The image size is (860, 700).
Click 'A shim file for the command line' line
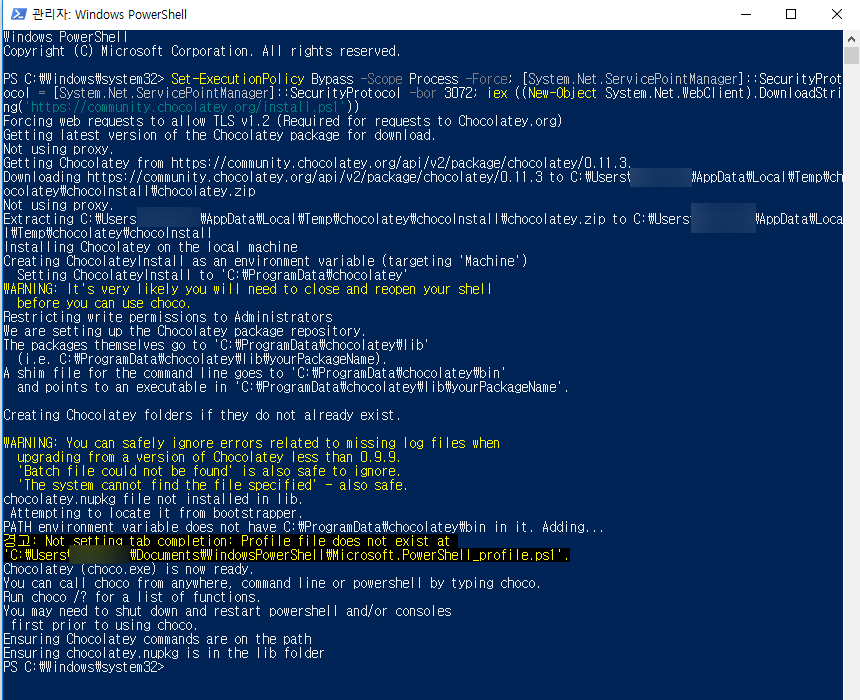[255, 373]
